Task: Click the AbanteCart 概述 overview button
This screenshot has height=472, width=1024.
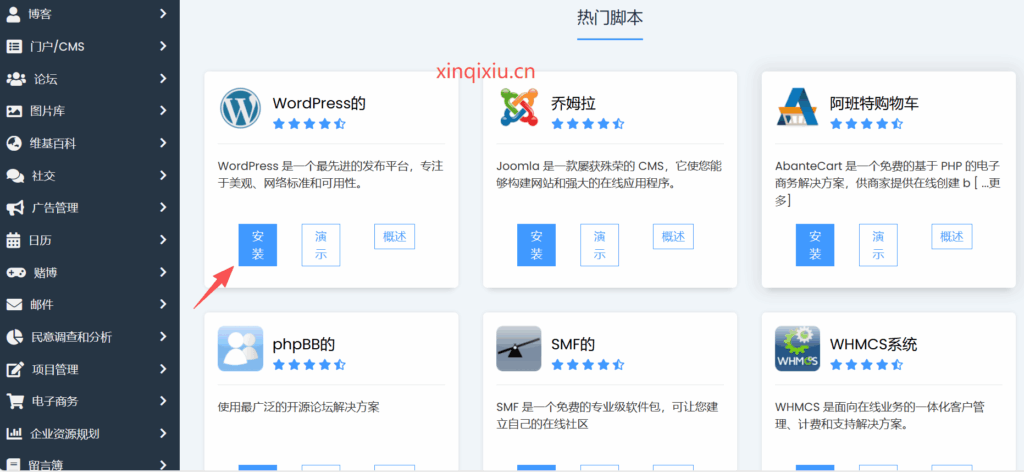Action: click(x=951, y=236)
